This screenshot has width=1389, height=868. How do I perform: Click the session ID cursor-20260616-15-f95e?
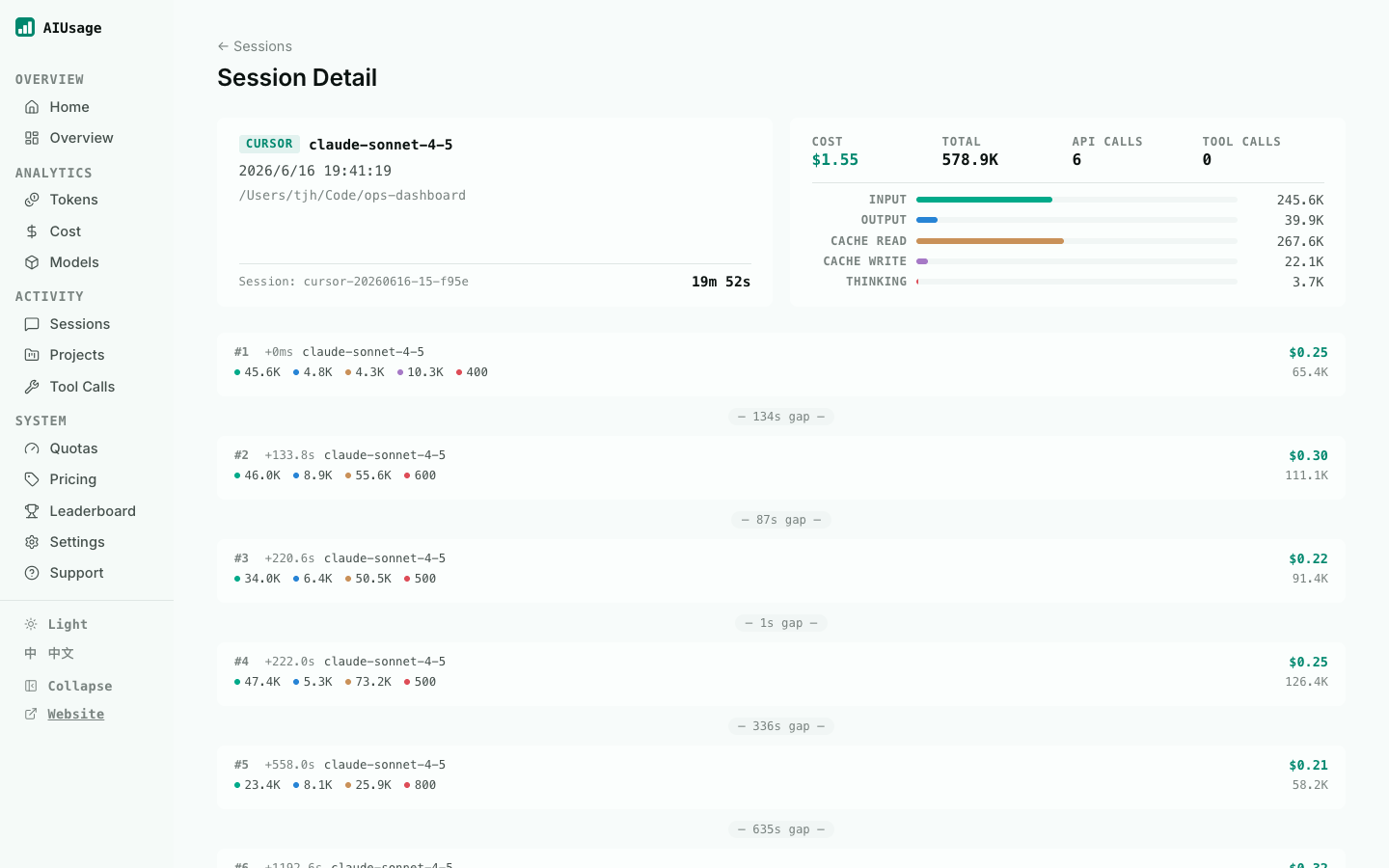(x=386, y=282)
